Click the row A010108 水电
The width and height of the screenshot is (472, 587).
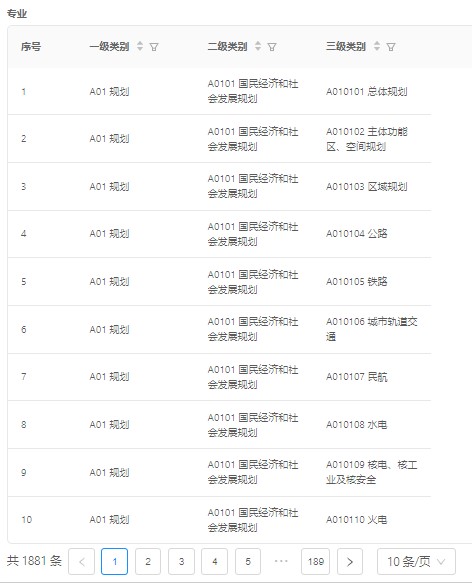(x=219, y=425)
